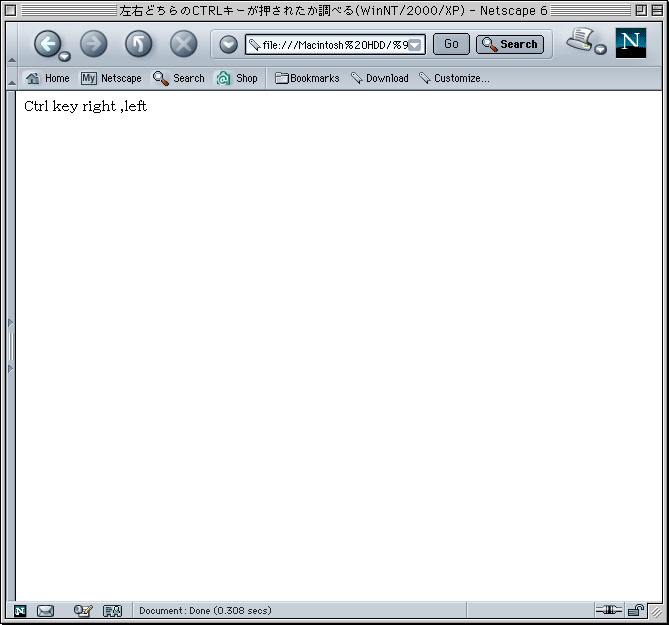Go to Home in personal toolbar
Viewport: 669px width, 625px height.
point(47,78)
